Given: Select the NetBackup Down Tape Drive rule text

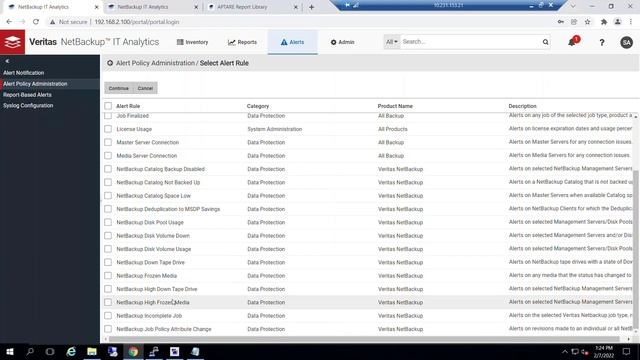Looking at the screenshot, I should [x=151, y=262].
